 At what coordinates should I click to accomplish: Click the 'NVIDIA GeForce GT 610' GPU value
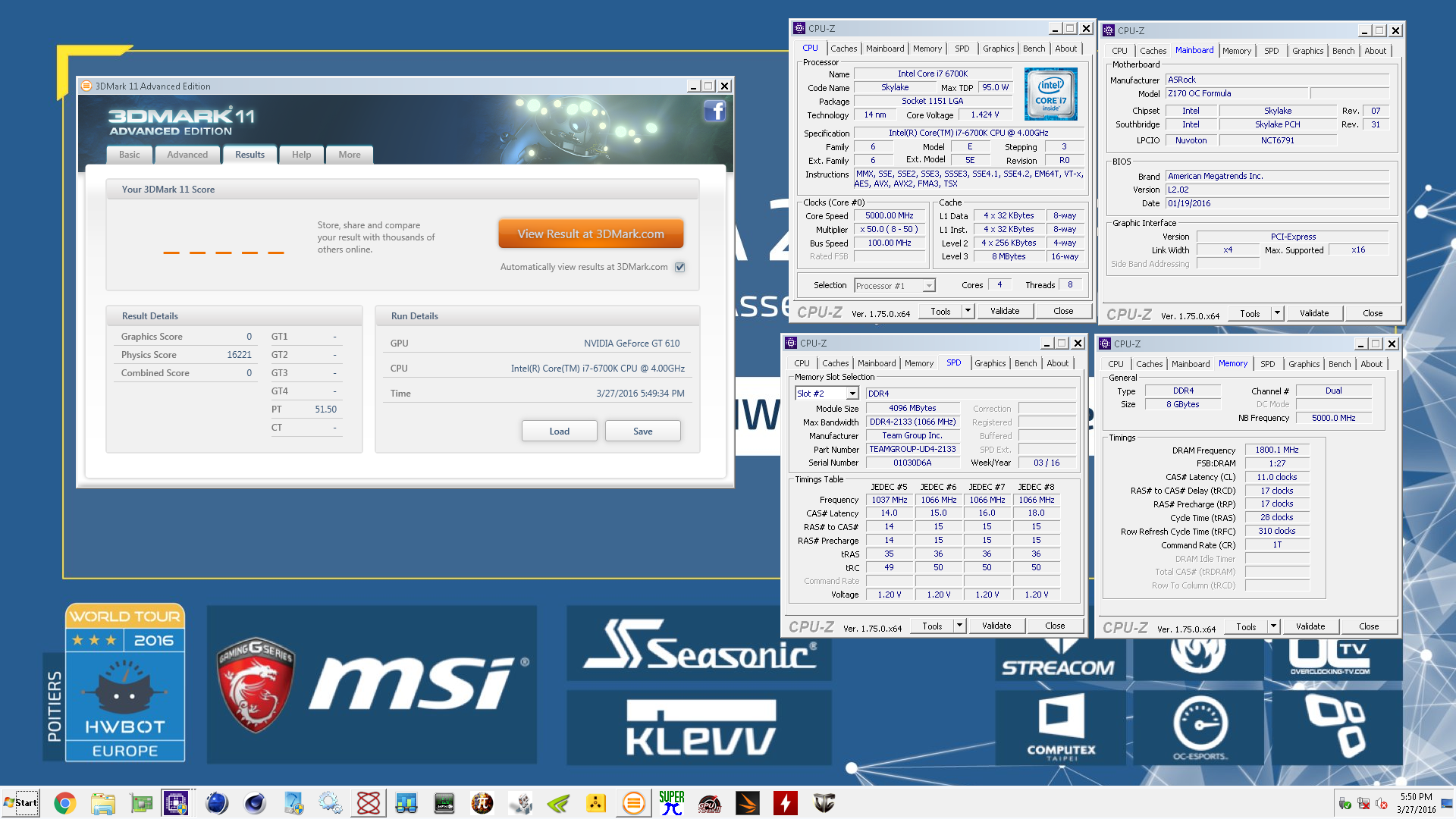[632, 344]
